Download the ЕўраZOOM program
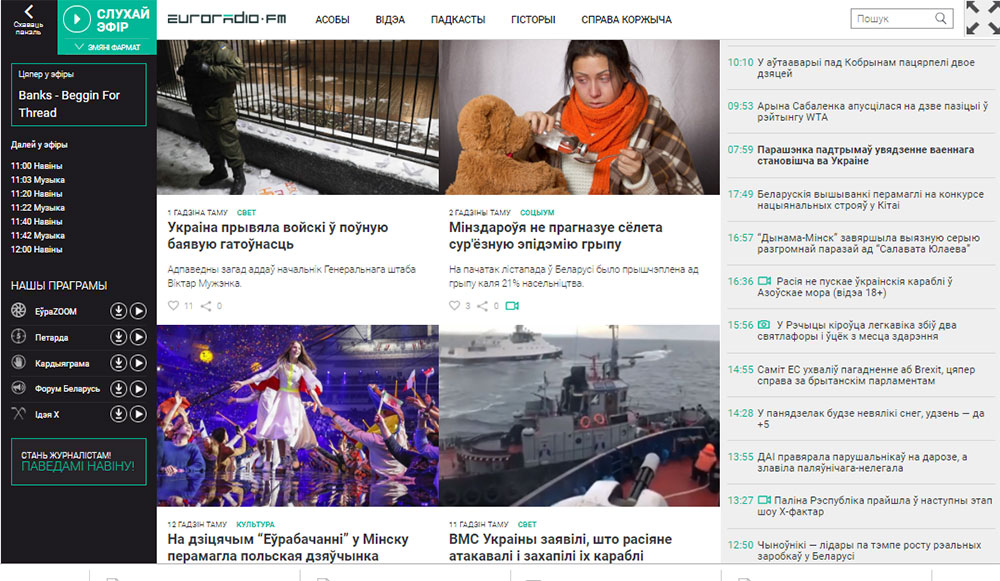 tap(118, 311)
